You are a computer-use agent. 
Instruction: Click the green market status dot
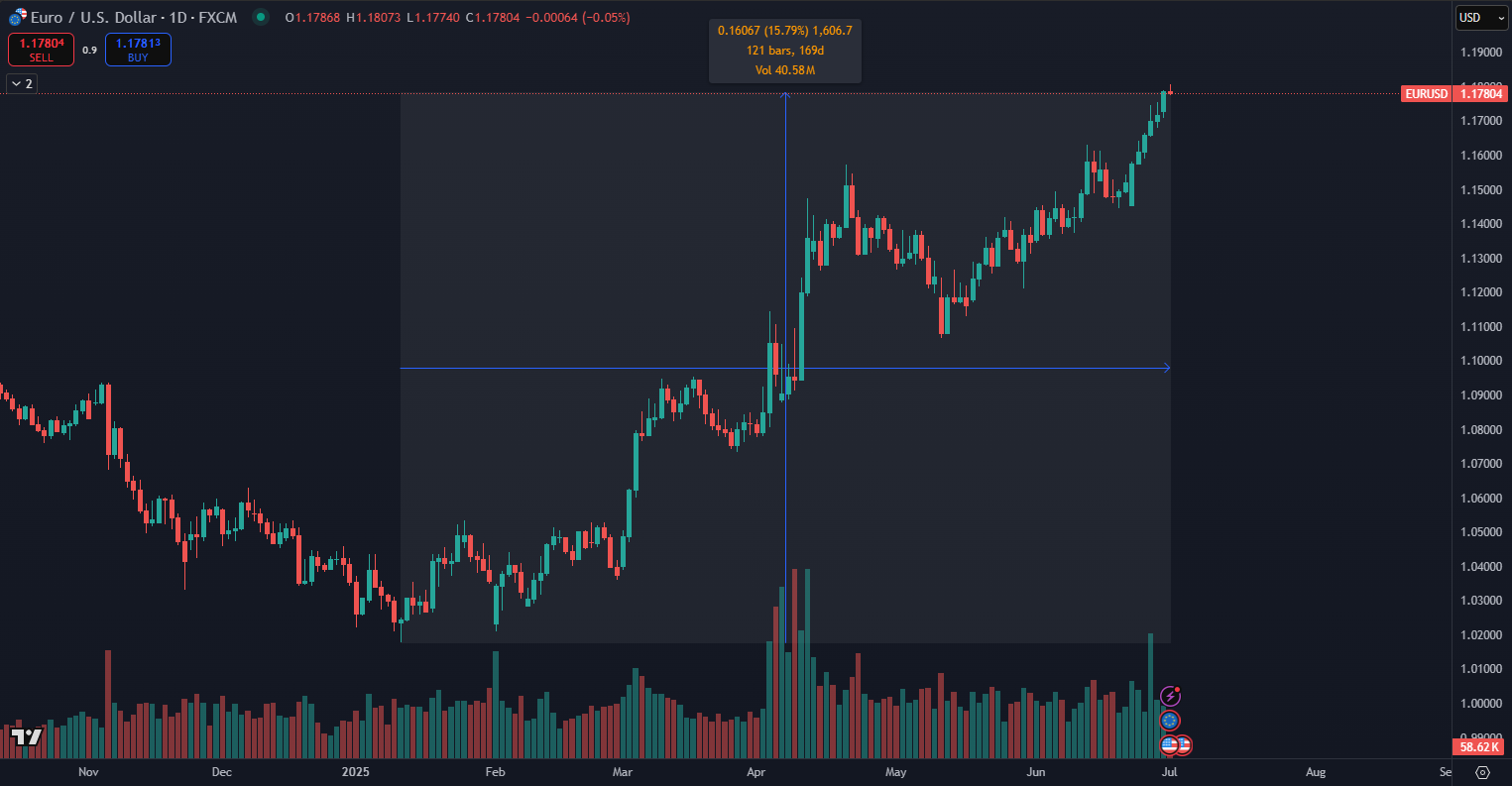pos(260,18)
